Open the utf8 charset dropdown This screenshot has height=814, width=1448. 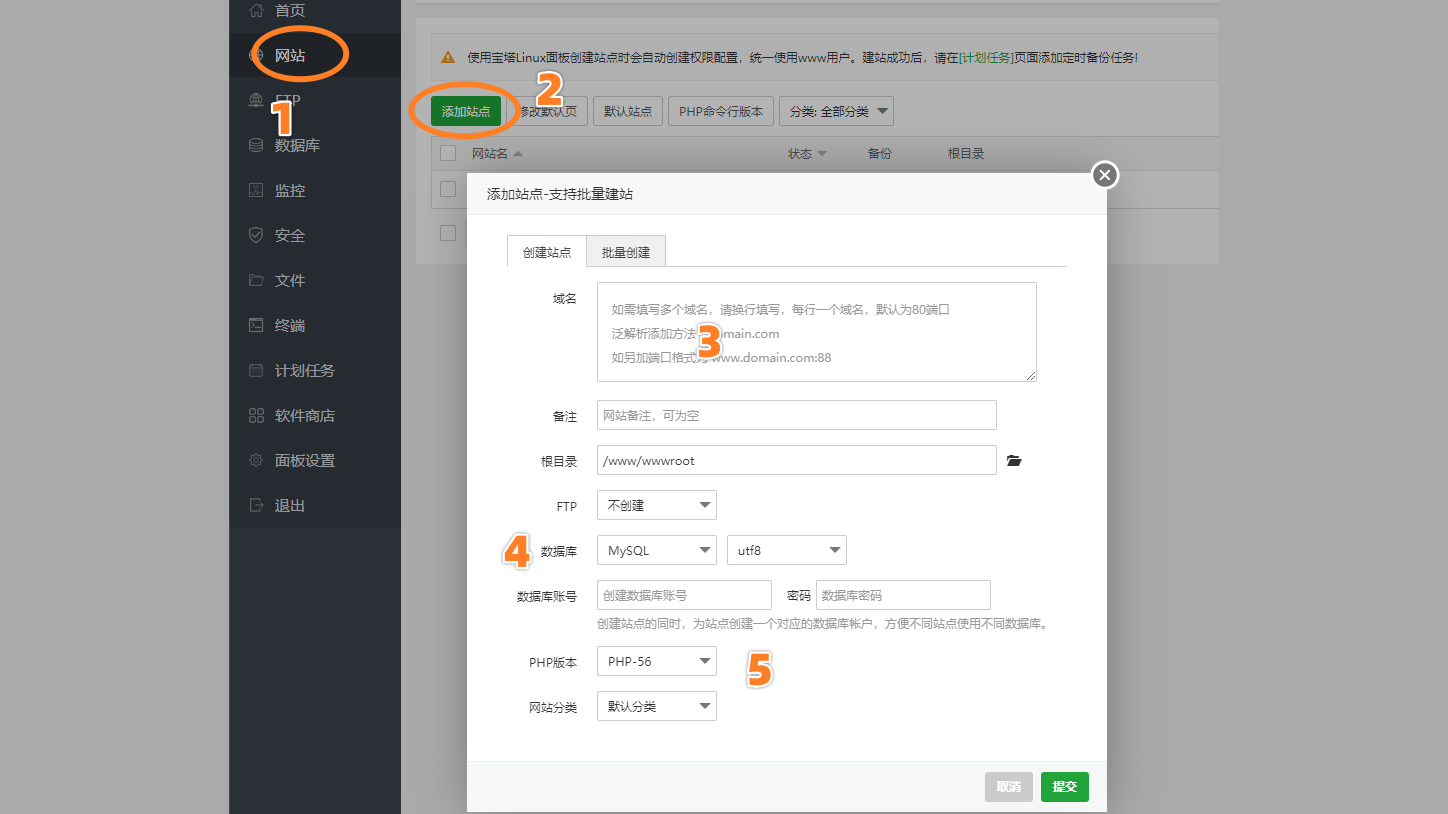pyautogui.click(x=786, y=549)
